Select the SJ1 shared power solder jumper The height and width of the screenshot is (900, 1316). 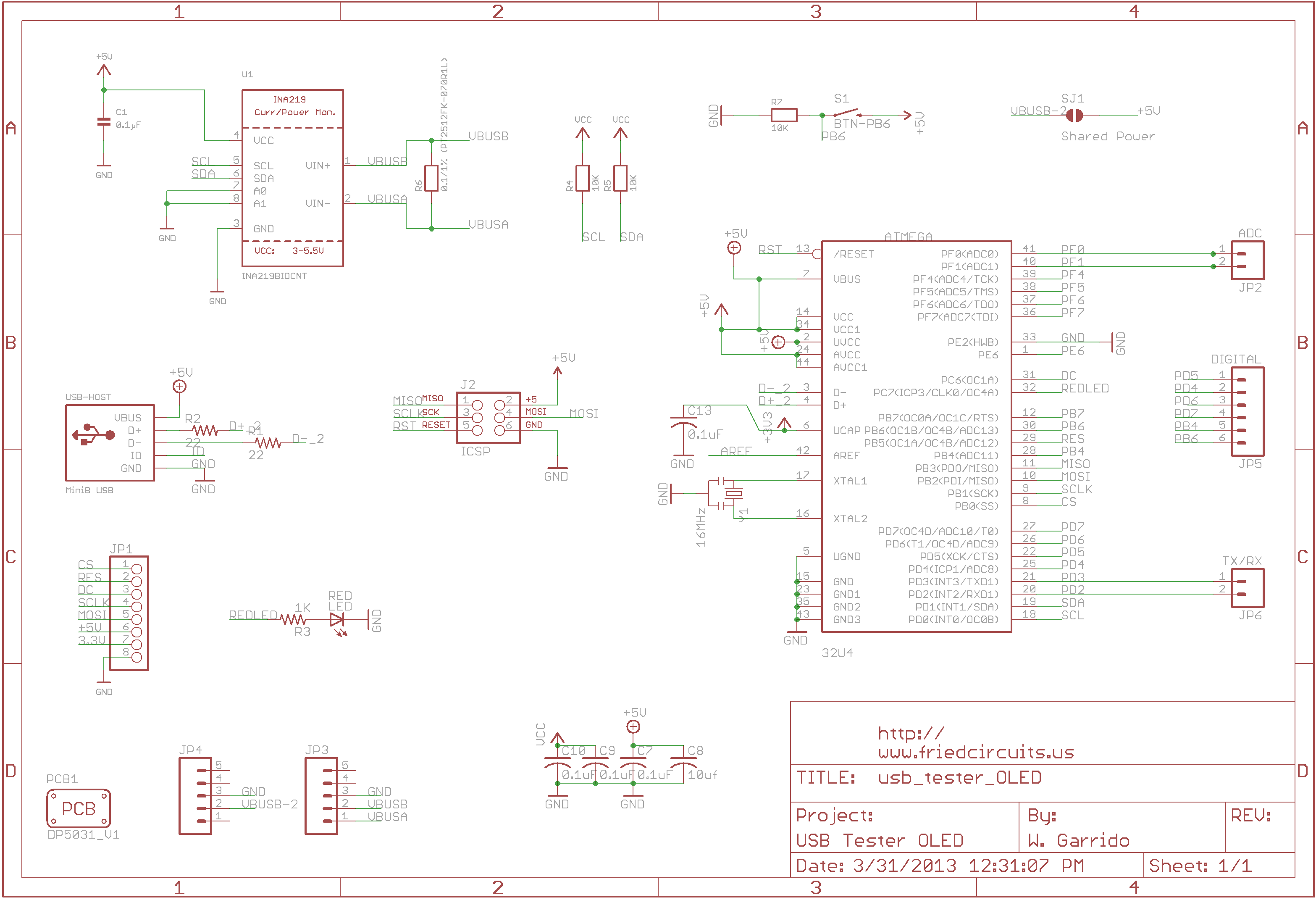(1074, 116)
